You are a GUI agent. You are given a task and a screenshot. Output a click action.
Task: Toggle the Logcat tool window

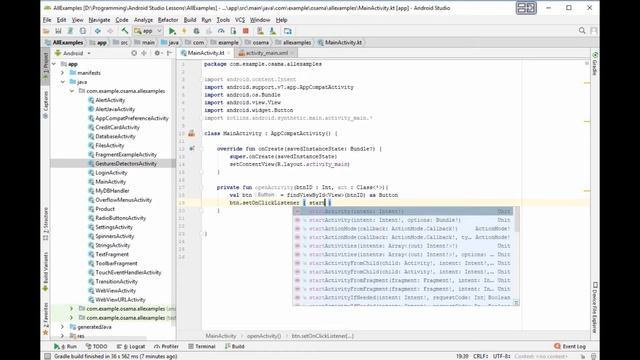[x=131, y=346]
